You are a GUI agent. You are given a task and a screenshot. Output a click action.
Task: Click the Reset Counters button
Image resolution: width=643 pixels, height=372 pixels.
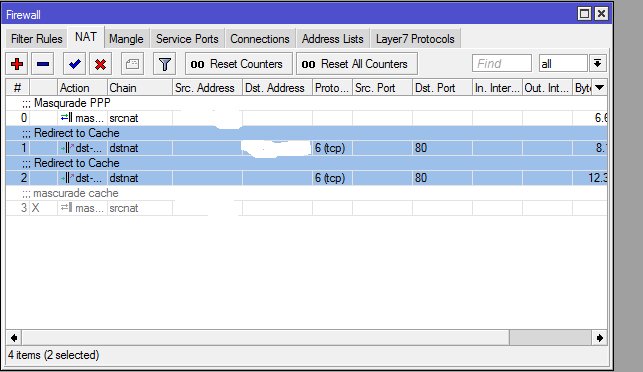coord(239,64)
